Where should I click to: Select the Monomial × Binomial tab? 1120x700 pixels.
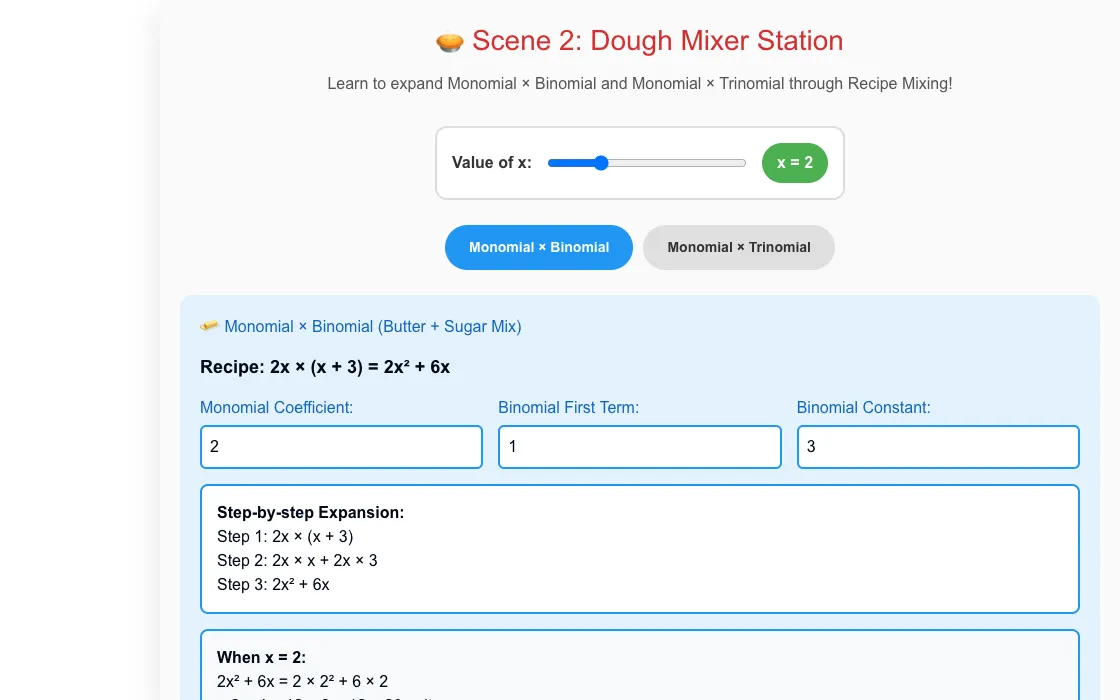pos(539,247)
